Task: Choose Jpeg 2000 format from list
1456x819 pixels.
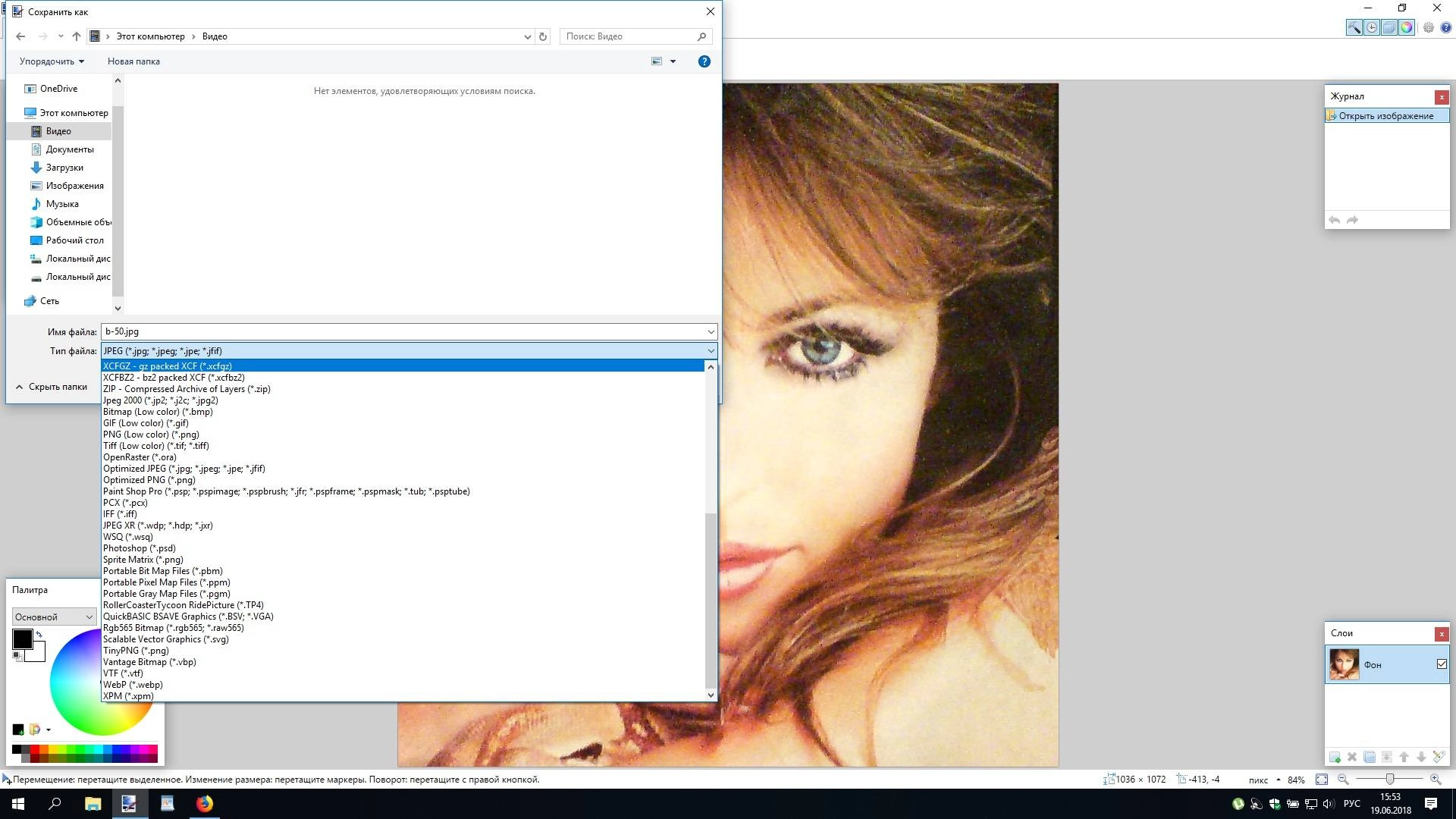Action: (403, 400)
